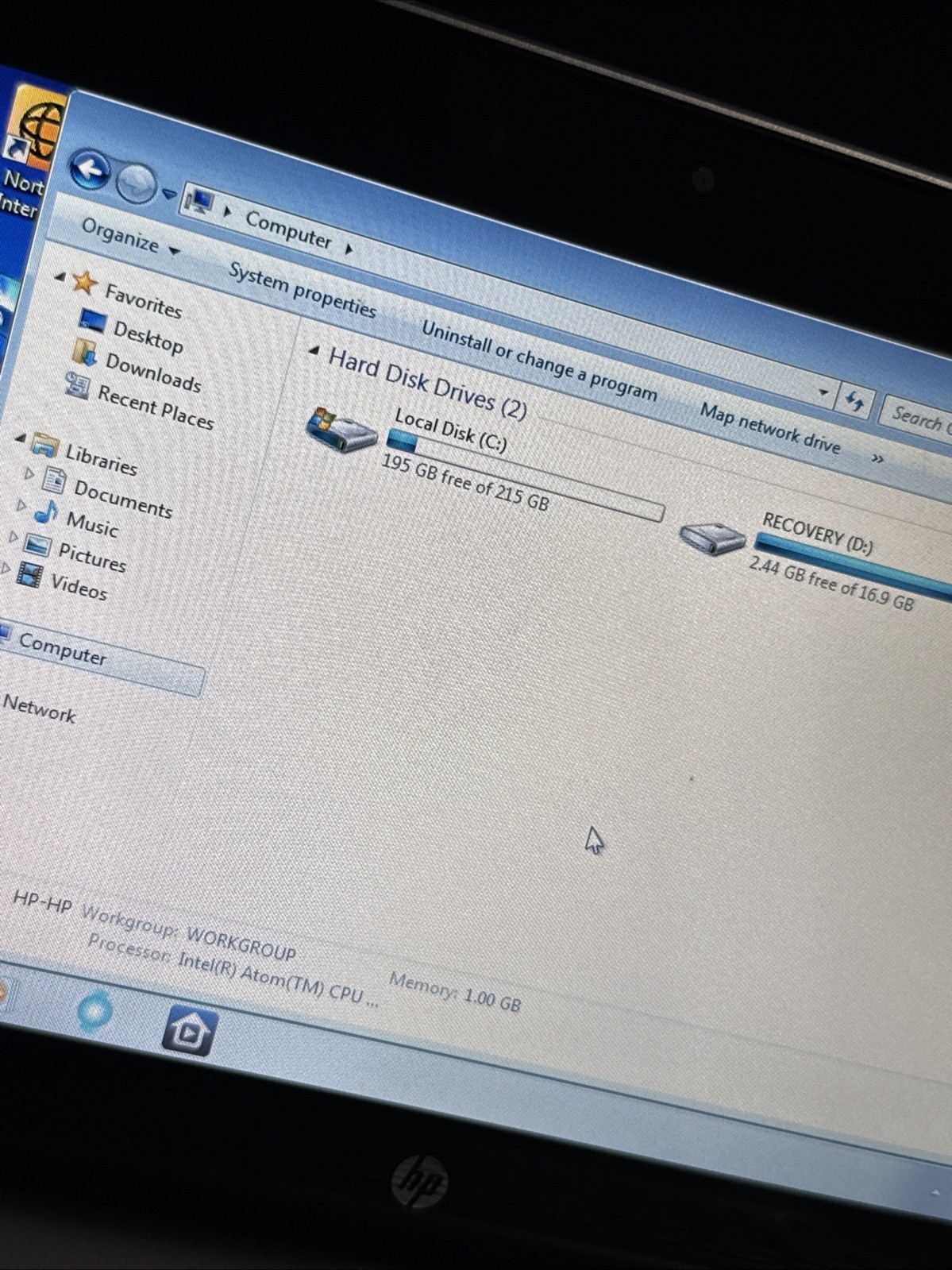The height and width of the screenshot is (1270, 952).
Task: Click the Local Disk (C:) drive icon
Action: (341, 431)
